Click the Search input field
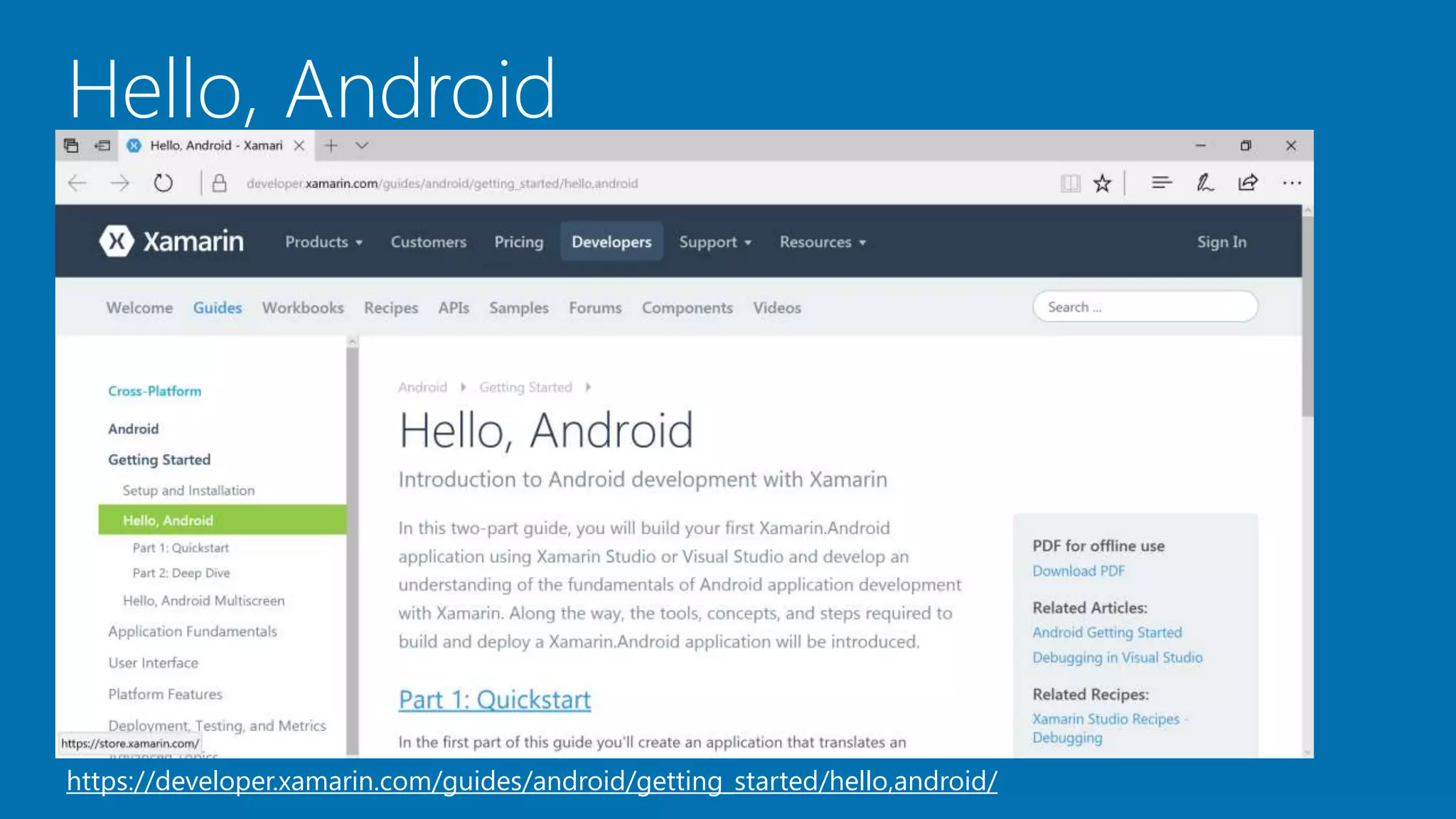The height and width of the screenshot is (819, 1456). [1145, 306]
